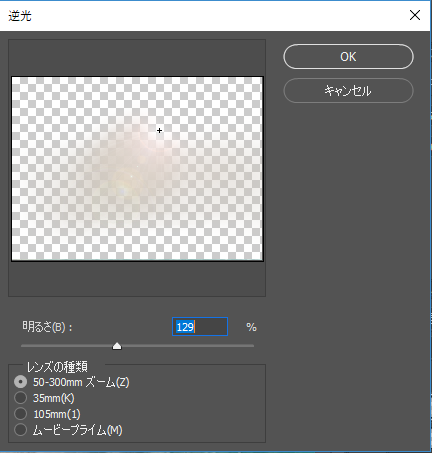Click the lens flare preview image

click(137, 169)
